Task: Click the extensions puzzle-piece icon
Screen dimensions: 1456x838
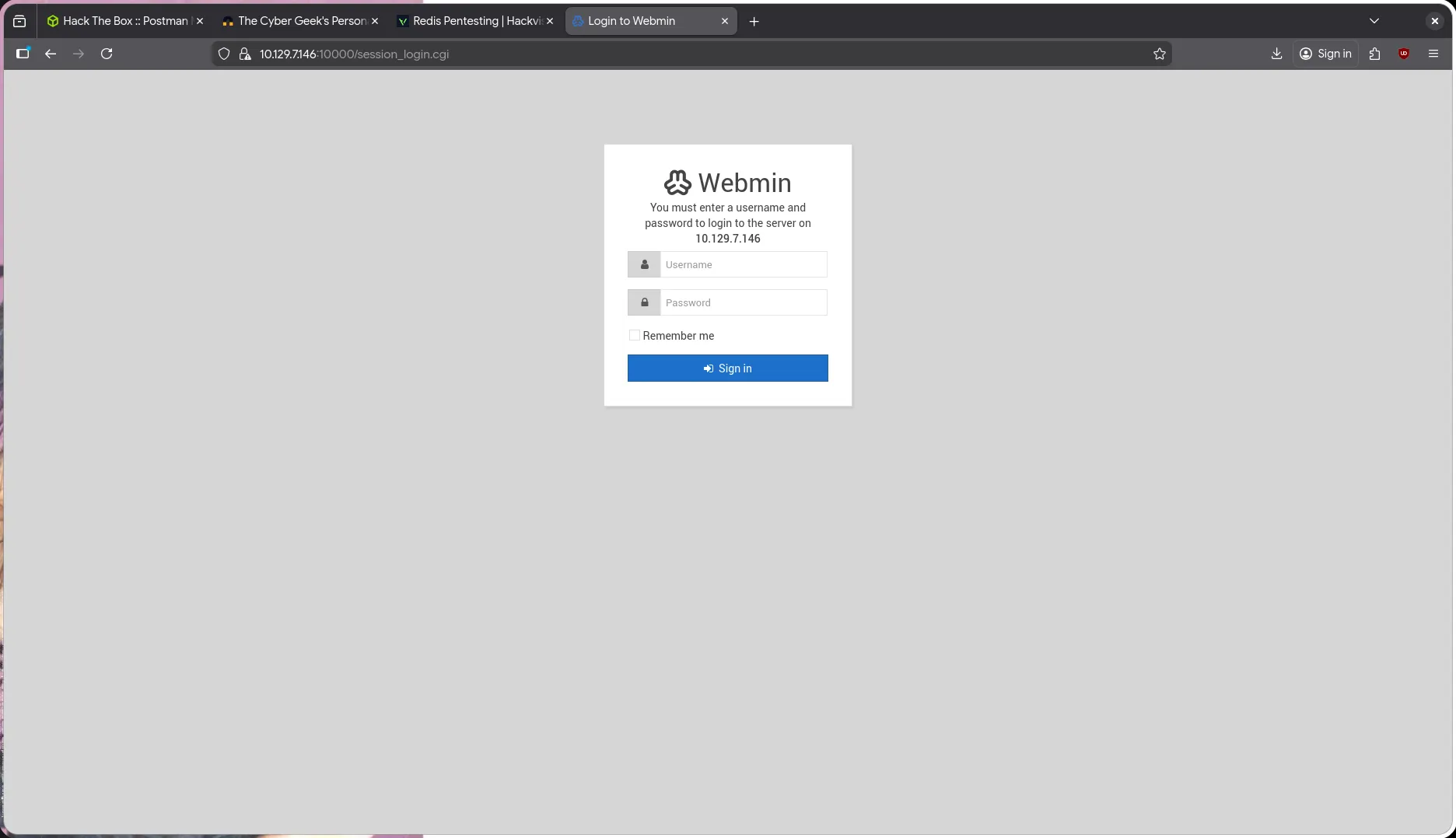Action: [1374, 54]
